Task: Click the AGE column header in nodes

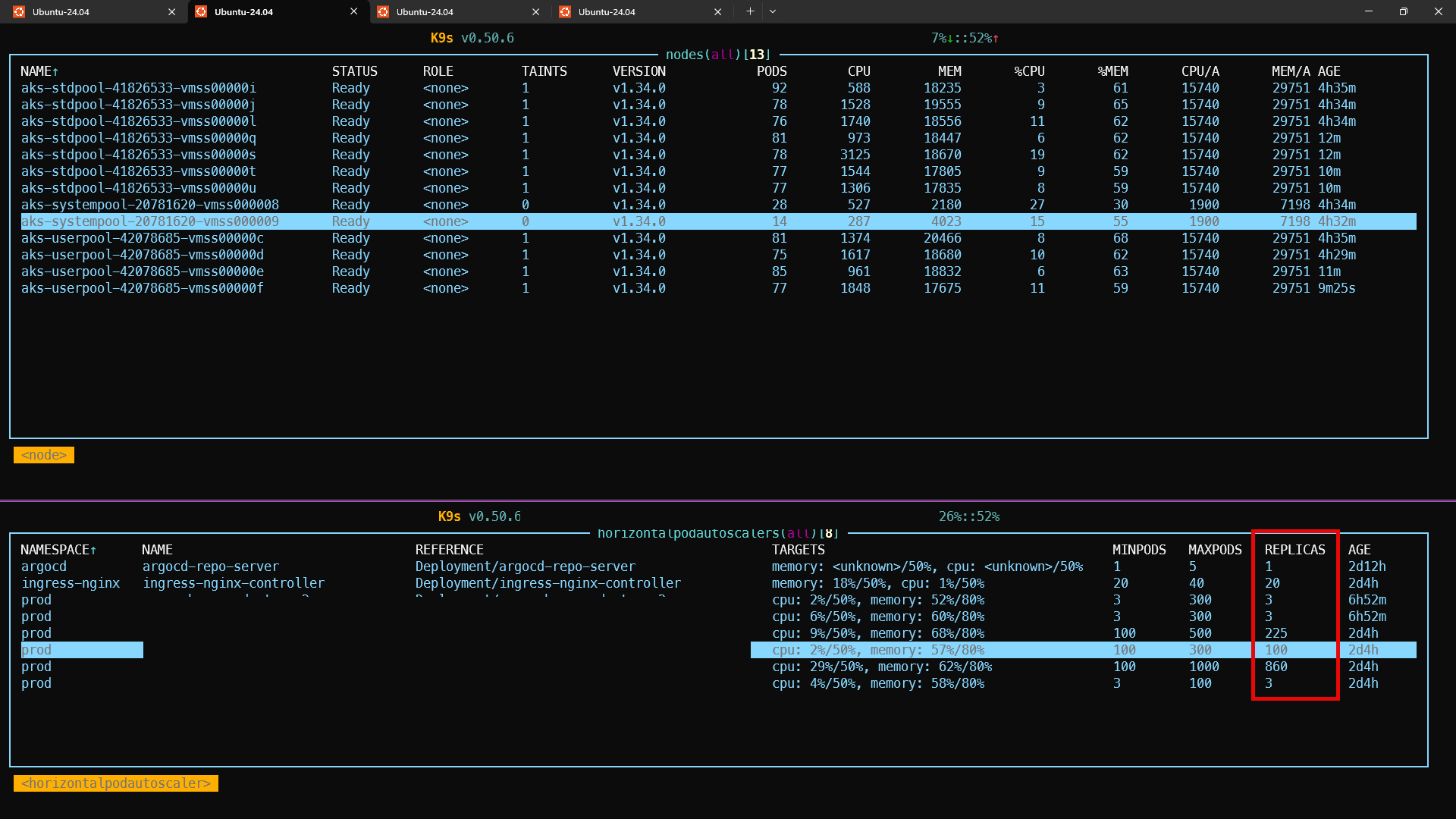Action: [1329, 71]
